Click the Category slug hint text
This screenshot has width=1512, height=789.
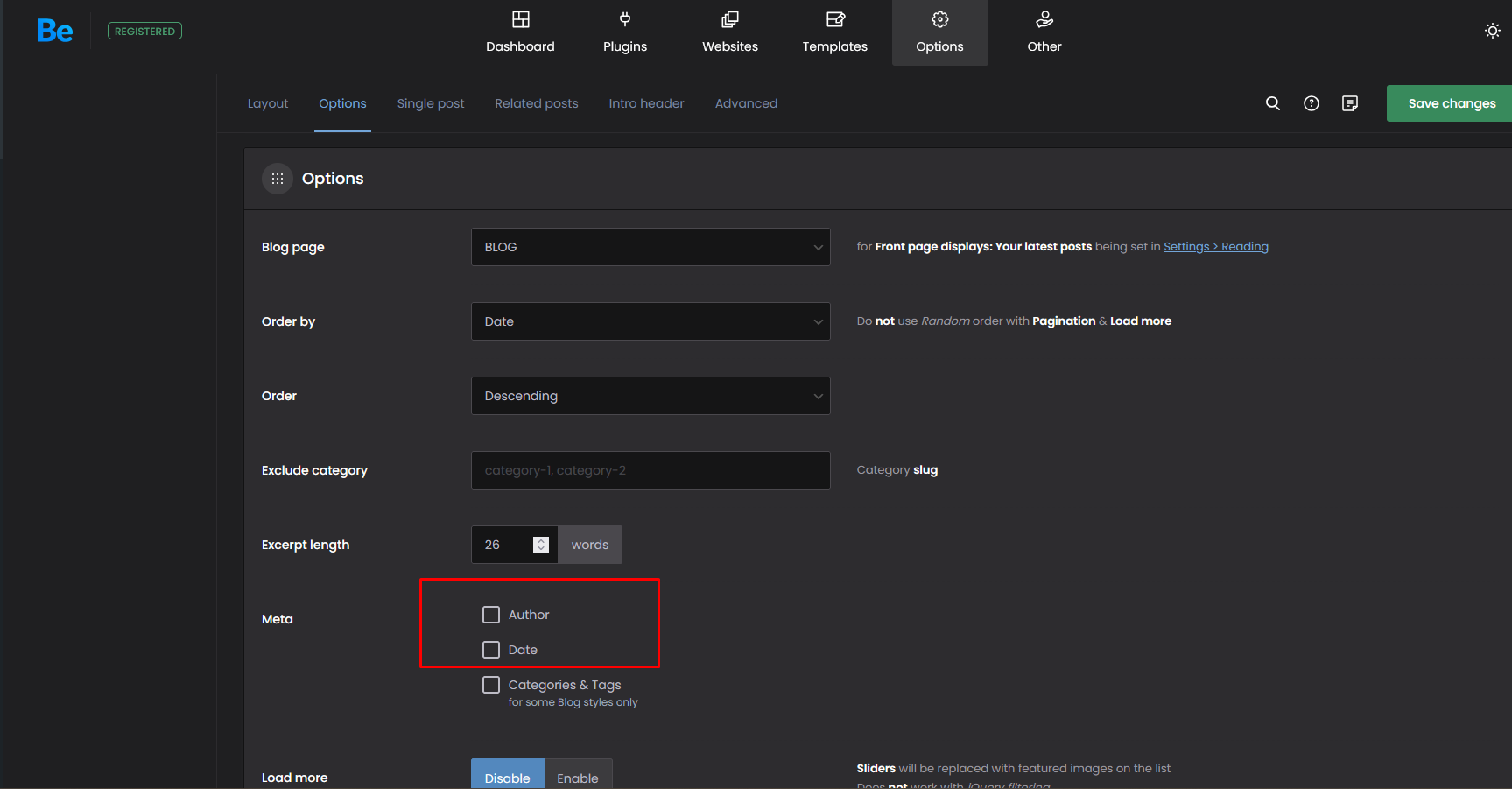coord(897,470)
